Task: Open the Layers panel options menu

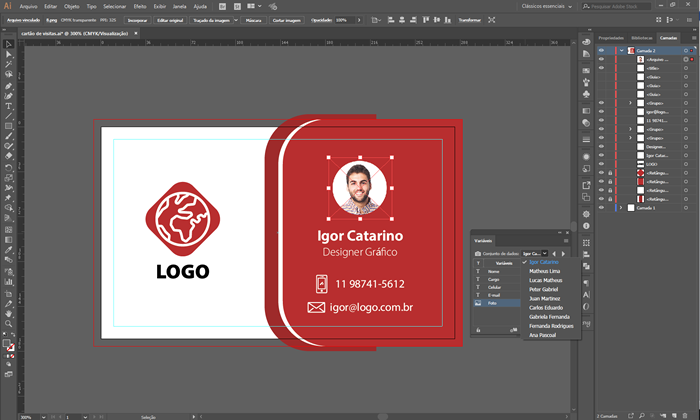Action: click(692, 39)
